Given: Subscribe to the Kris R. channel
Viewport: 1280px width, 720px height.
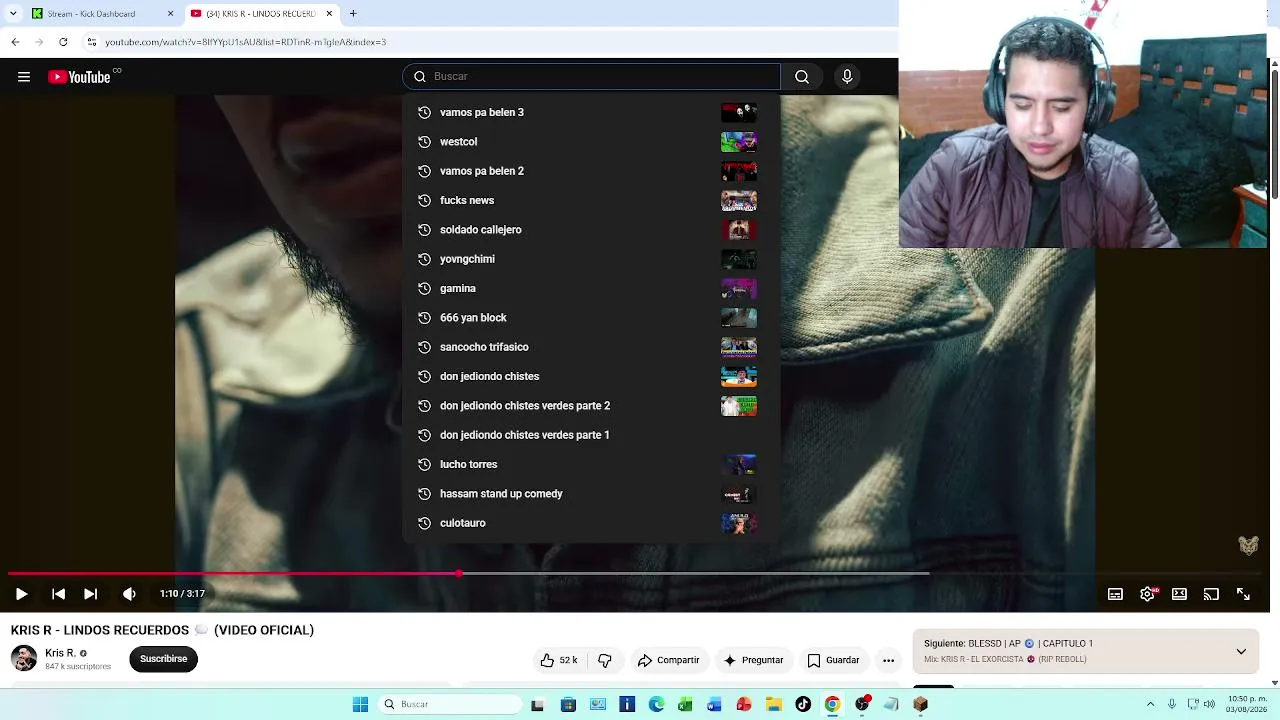Looking at the screenshot, I should (x=164, y=659).
